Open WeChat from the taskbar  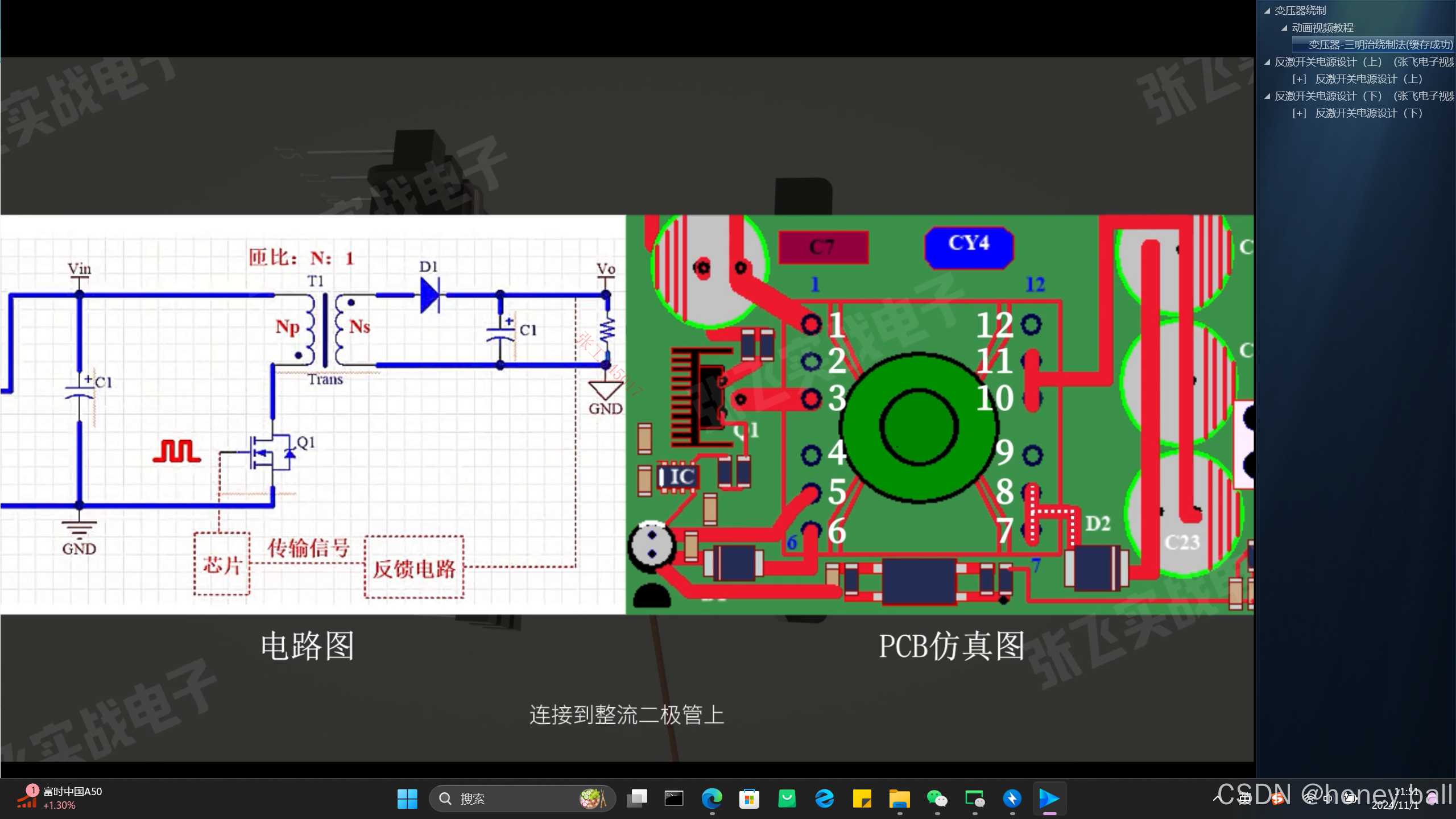[937, 799]
